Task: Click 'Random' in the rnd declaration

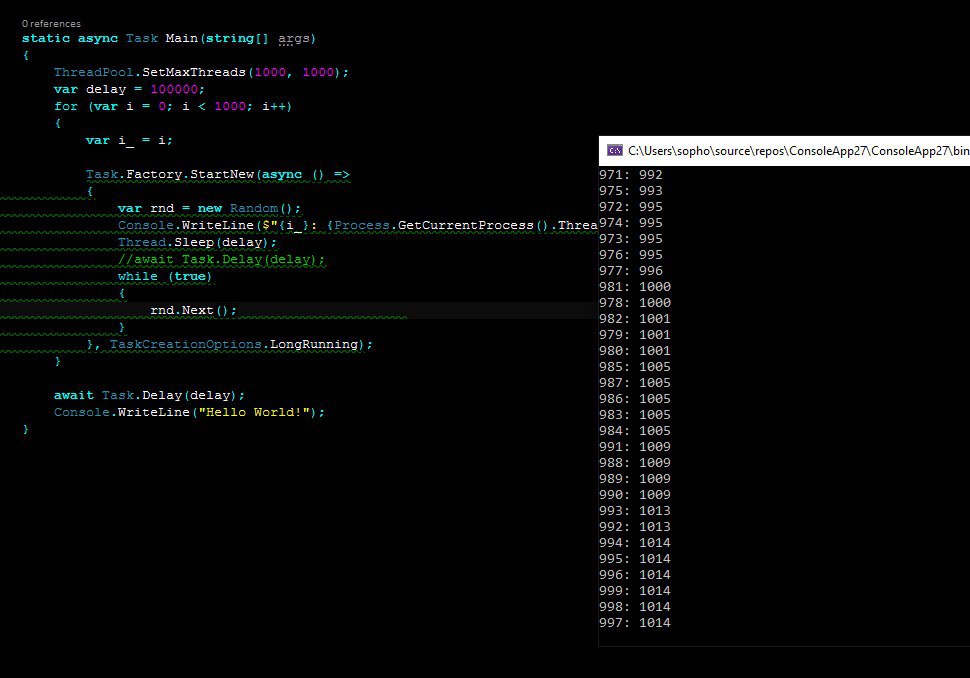Action: pos(254,208)
